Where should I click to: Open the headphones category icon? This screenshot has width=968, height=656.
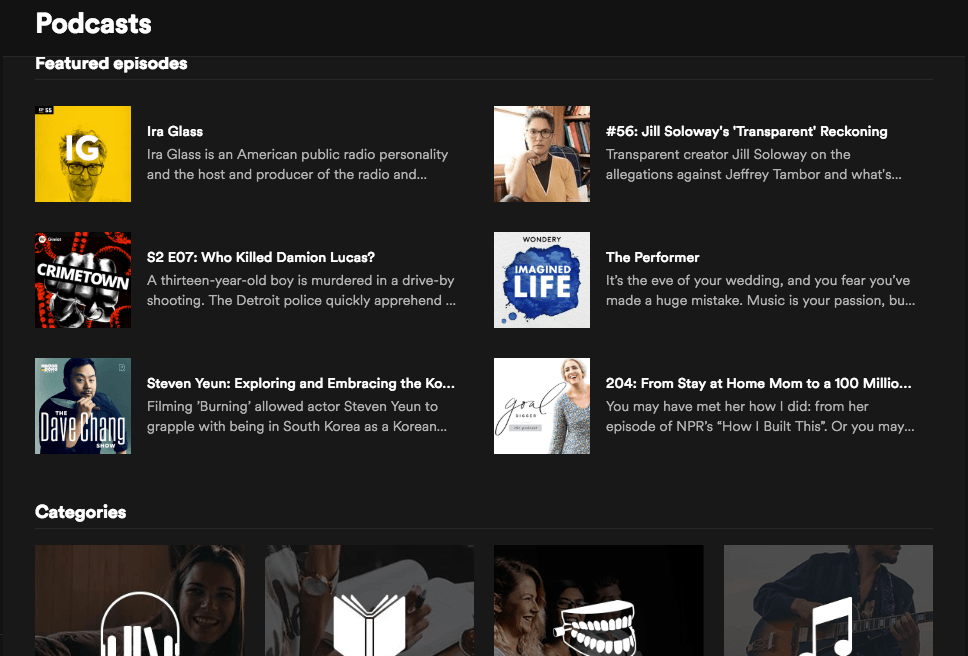click(139, 625)
